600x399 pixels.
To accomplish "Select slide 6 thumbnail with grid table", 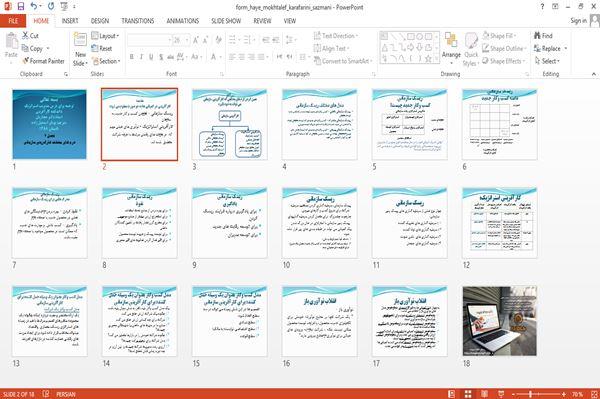I will click(499, 124).
